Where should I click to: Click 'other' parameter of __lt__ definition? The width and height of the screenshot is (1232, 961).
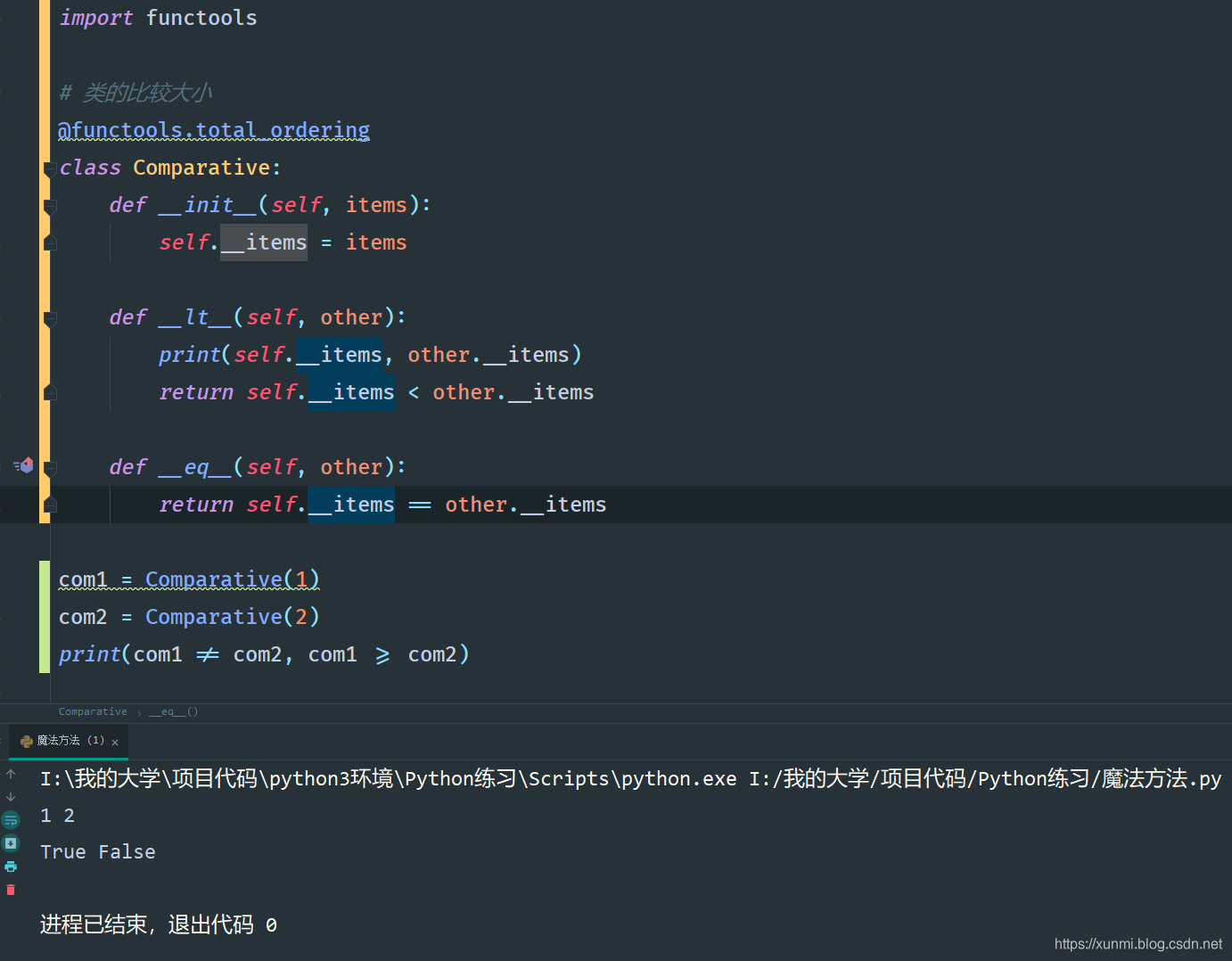[x=351, y=317]
